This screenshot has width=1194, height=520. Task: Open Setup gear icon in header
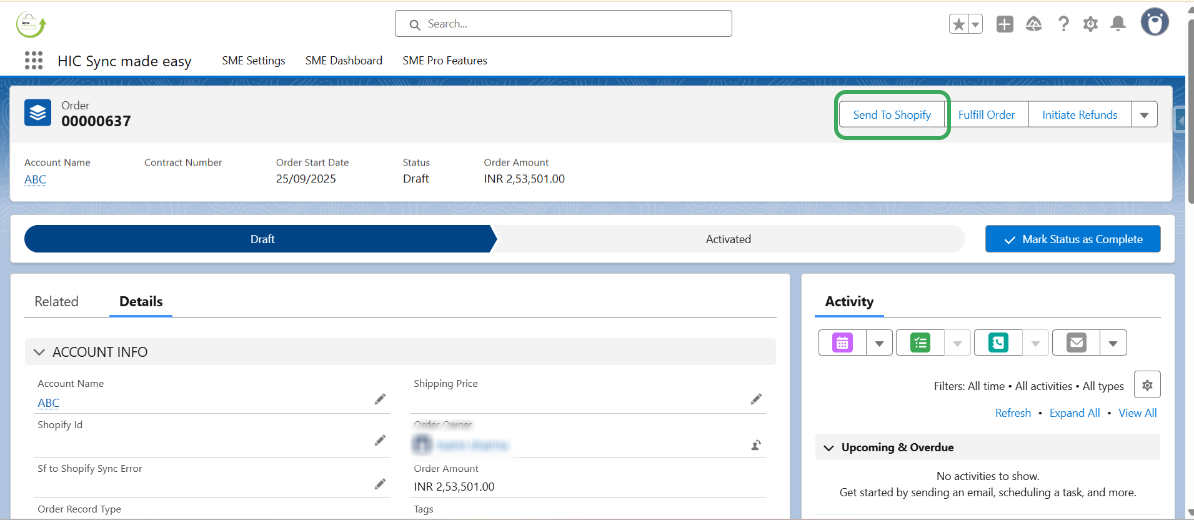point(1090,24)
